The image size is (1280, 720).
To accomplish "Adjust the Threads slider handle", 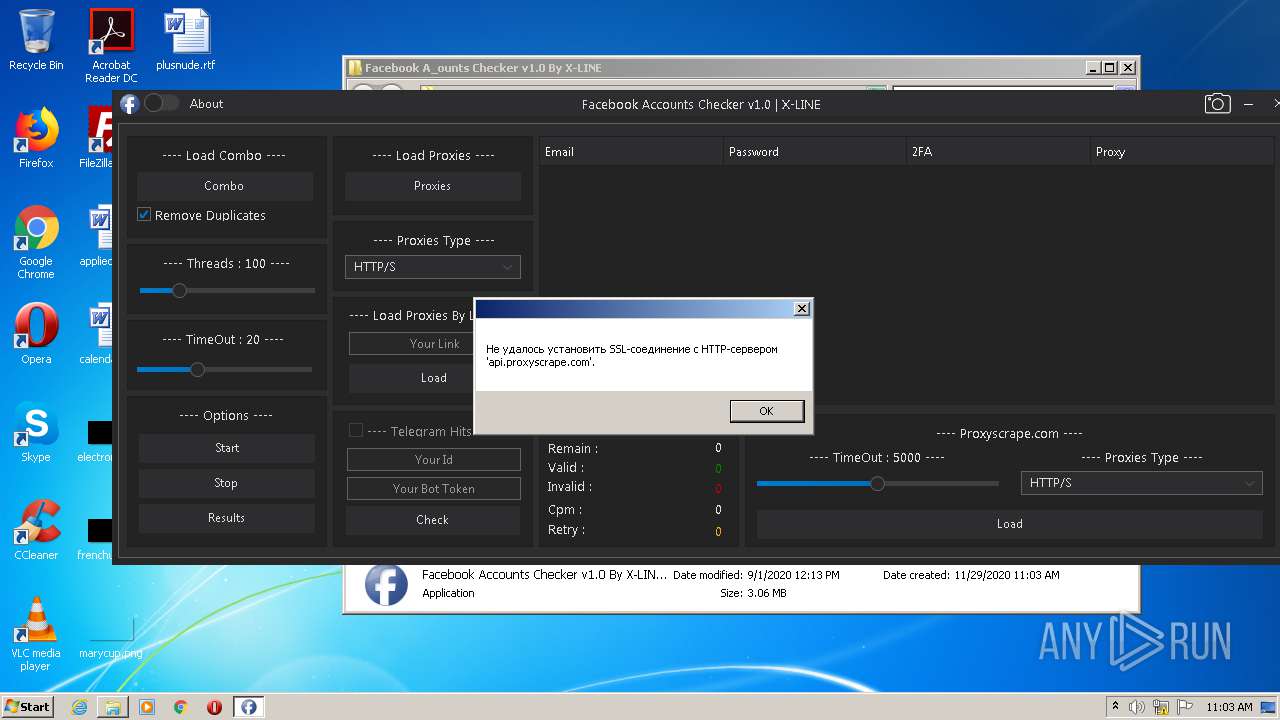I will coord(179,290).
